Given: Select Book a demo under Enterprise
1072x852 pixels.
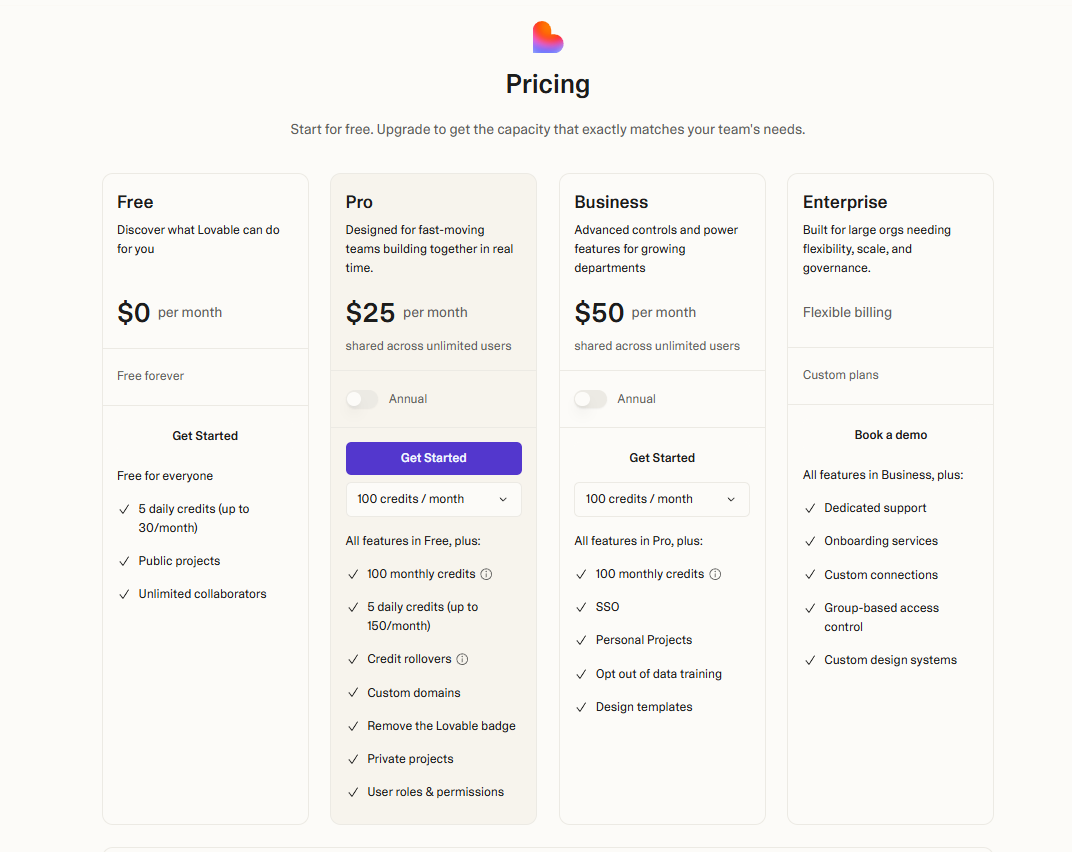Looking at the screenshot, I should (x=889, y=435).
